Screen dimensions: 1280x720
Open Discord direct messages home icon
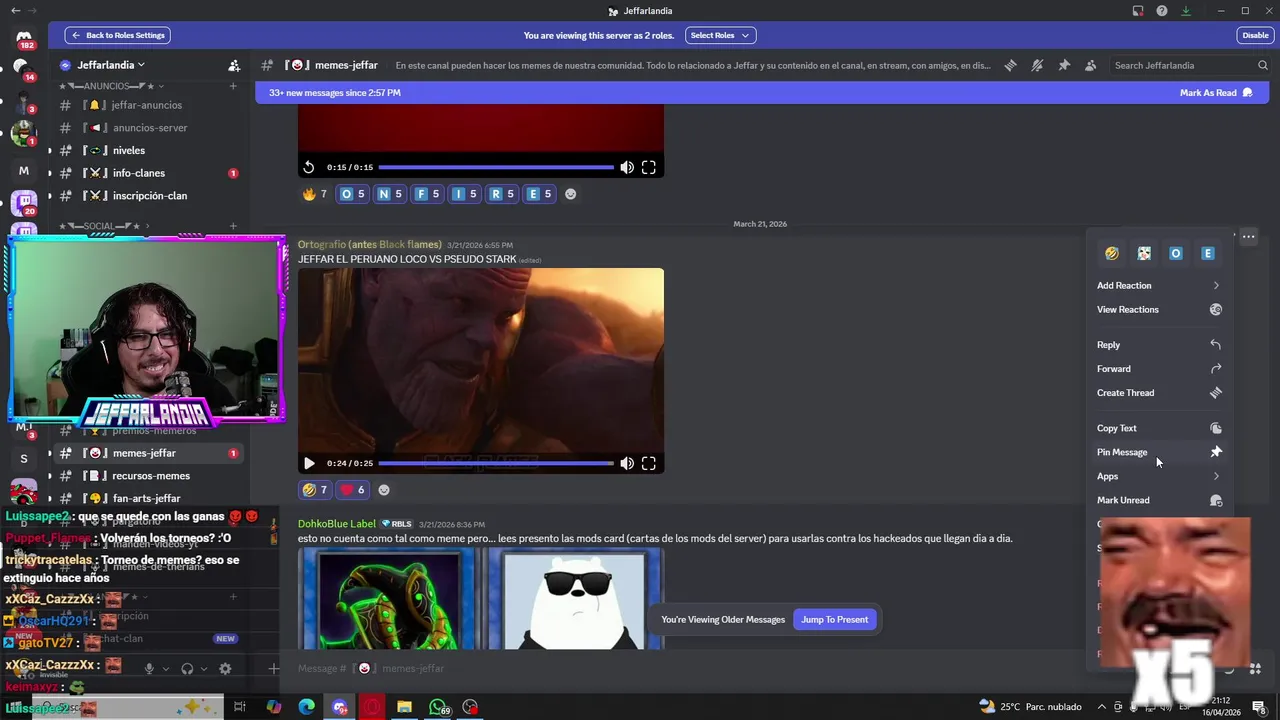(x=24, y=38)
